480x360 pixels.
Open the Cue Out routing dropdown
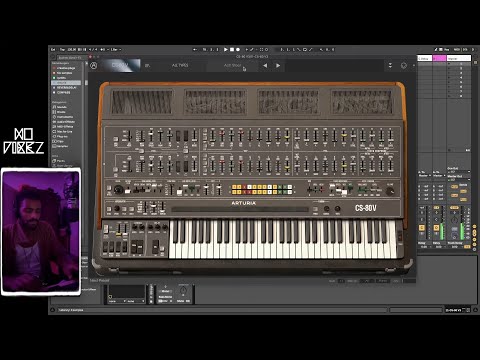point(459,172)
